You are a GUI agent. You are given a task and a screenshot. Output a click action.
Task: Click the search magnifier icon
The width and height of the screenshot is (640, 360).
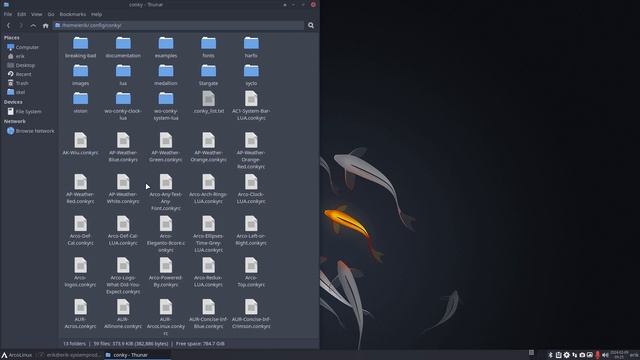click(x=311, y=25)
